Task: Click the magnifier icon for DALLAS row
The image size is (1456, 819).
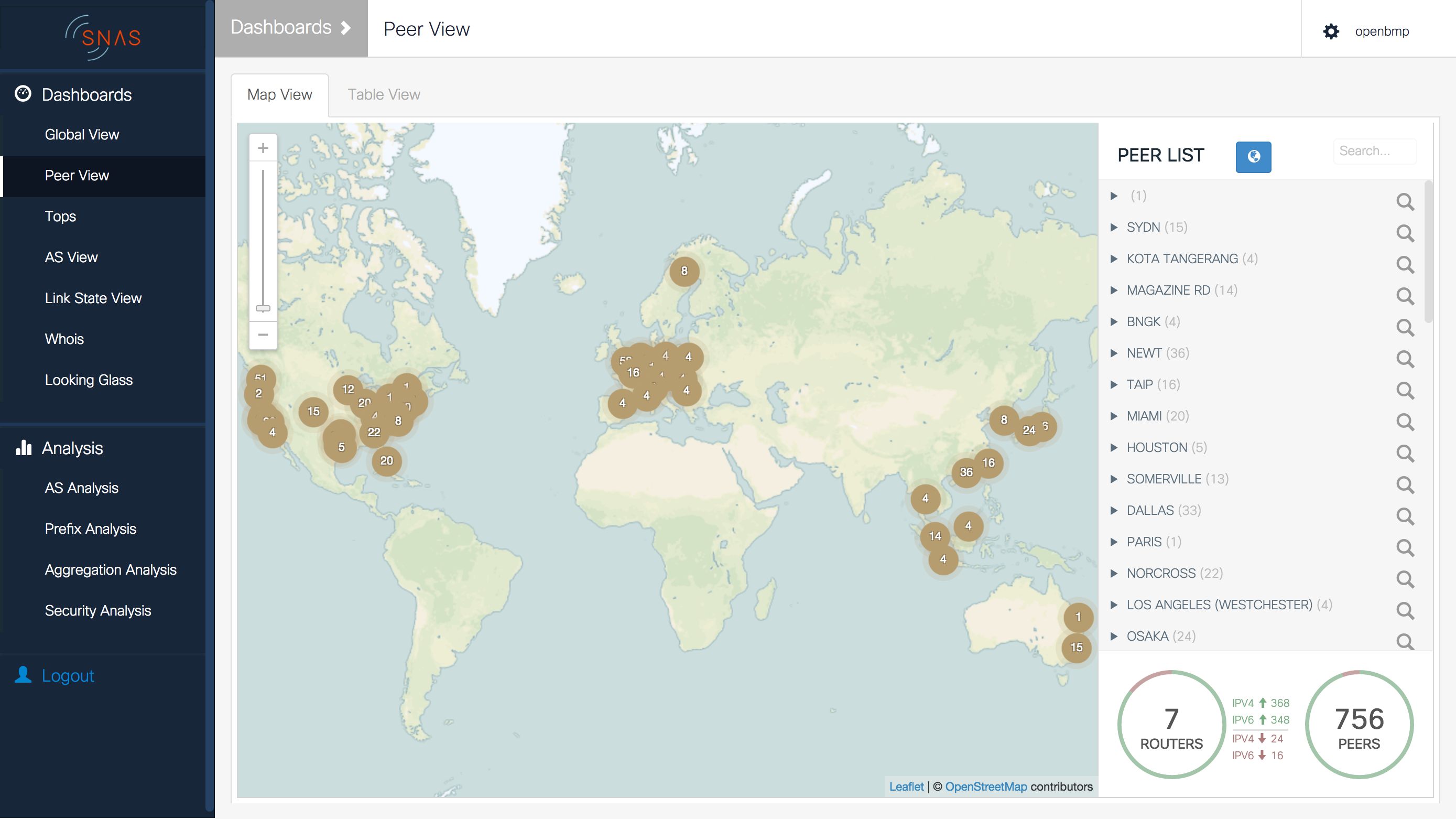Action: point(1405,516)
